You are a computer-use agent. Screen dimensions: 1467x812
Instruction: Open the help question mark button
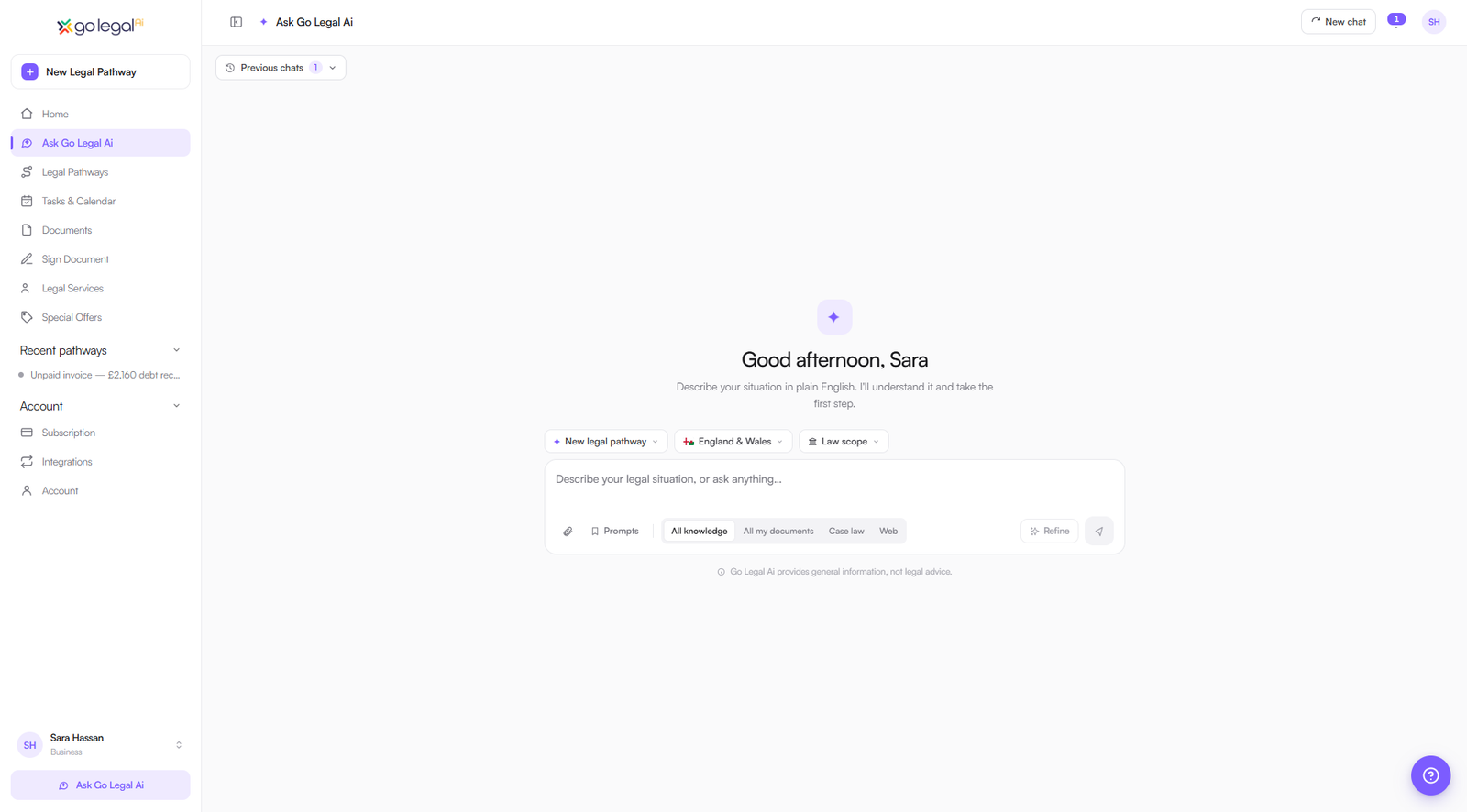[x=1430, y=775]
